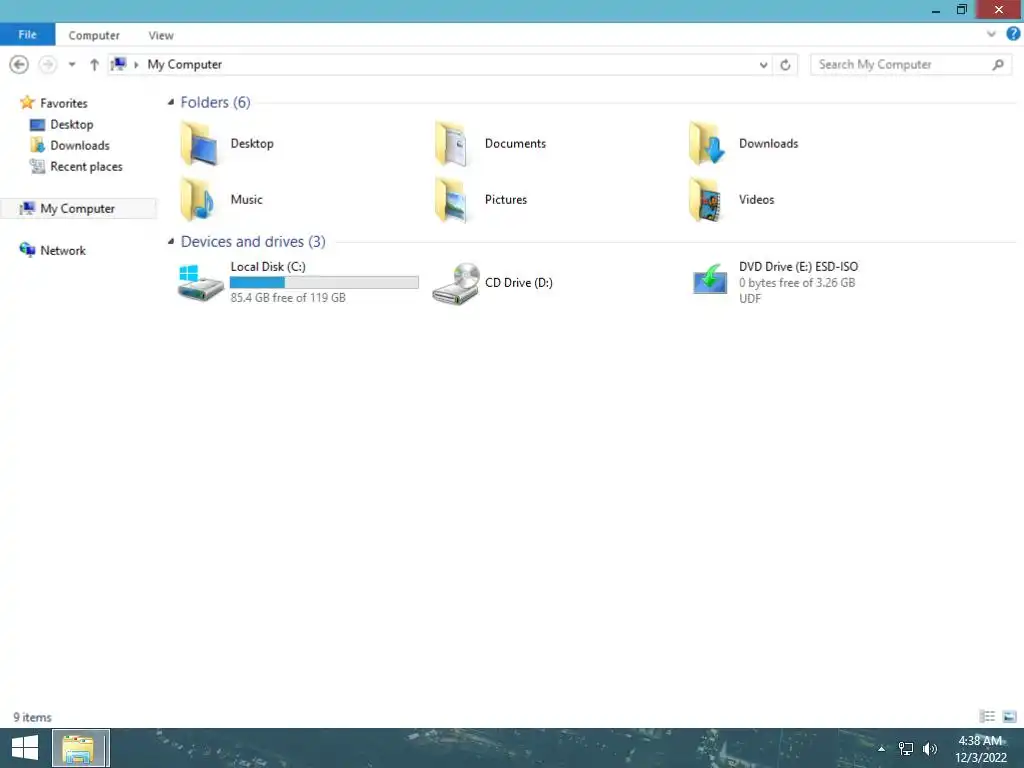Open Help with the question mark icon

tap(1014, 34)
